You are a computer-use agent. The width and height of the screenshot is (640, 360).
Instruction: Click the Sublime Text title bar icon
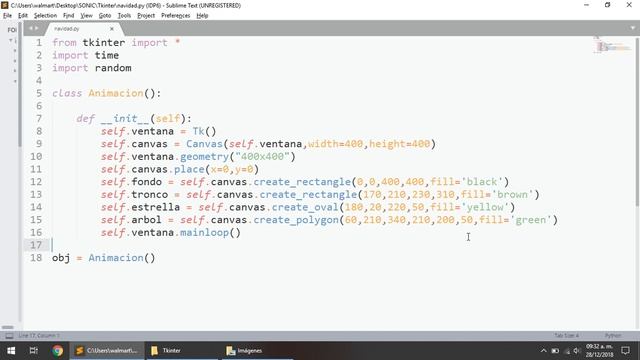coord(4,5)
